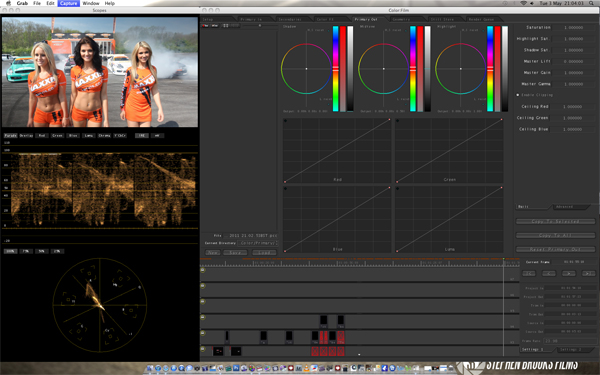Screen dimensions: 600x375
Task: Click the Reset Primary Out button
Action: 555,249
